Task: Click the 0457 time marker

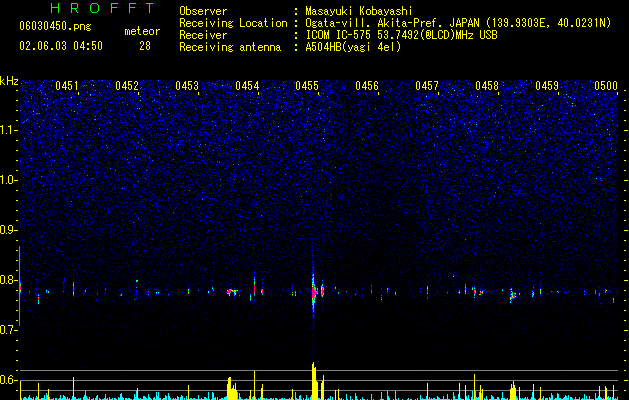Action: pyautogui.click(x=427, y=86)
